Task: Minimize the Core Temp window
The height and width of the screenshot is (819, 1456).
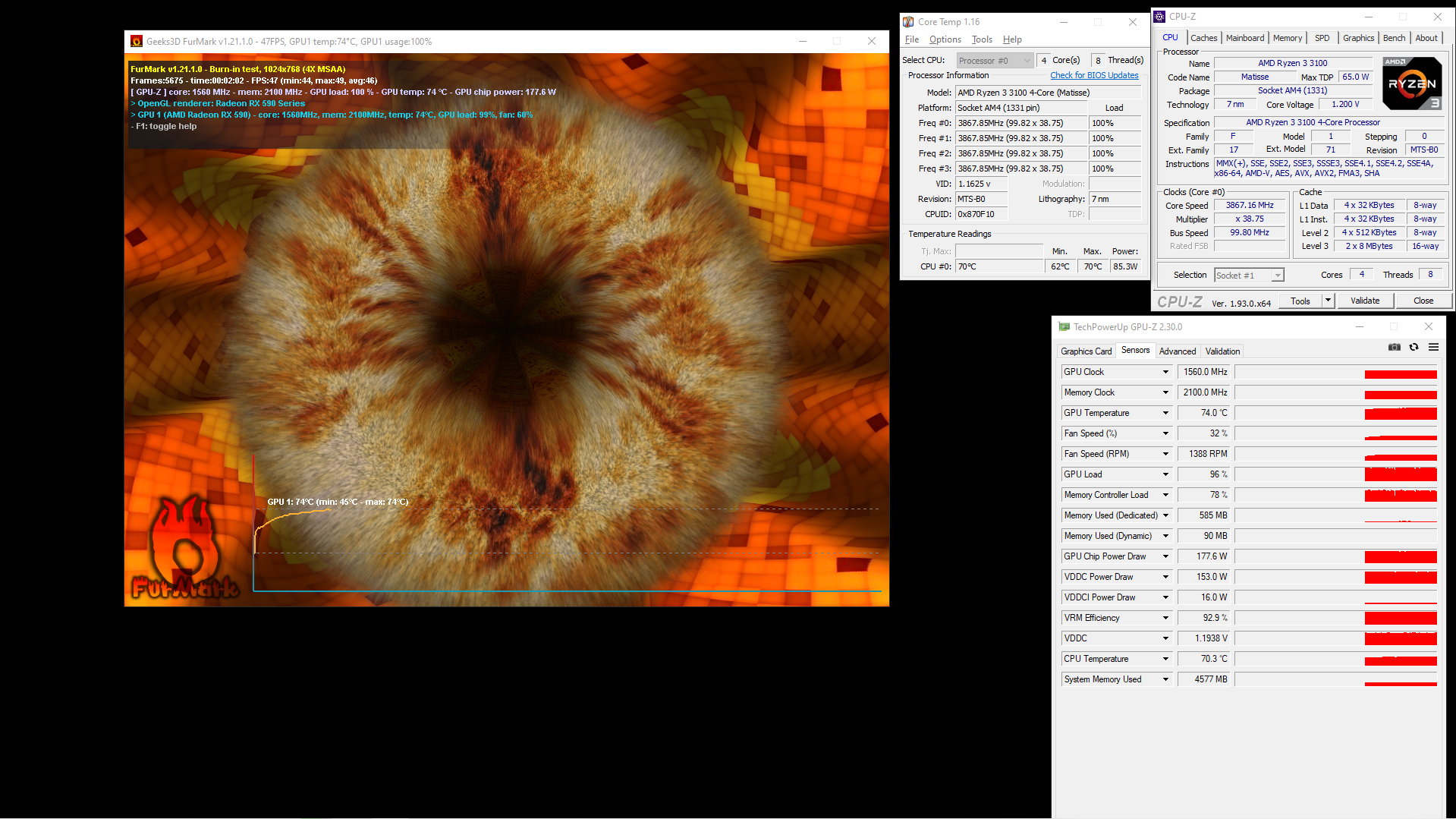Action: pyautogui.click(x=1064, y=22)
